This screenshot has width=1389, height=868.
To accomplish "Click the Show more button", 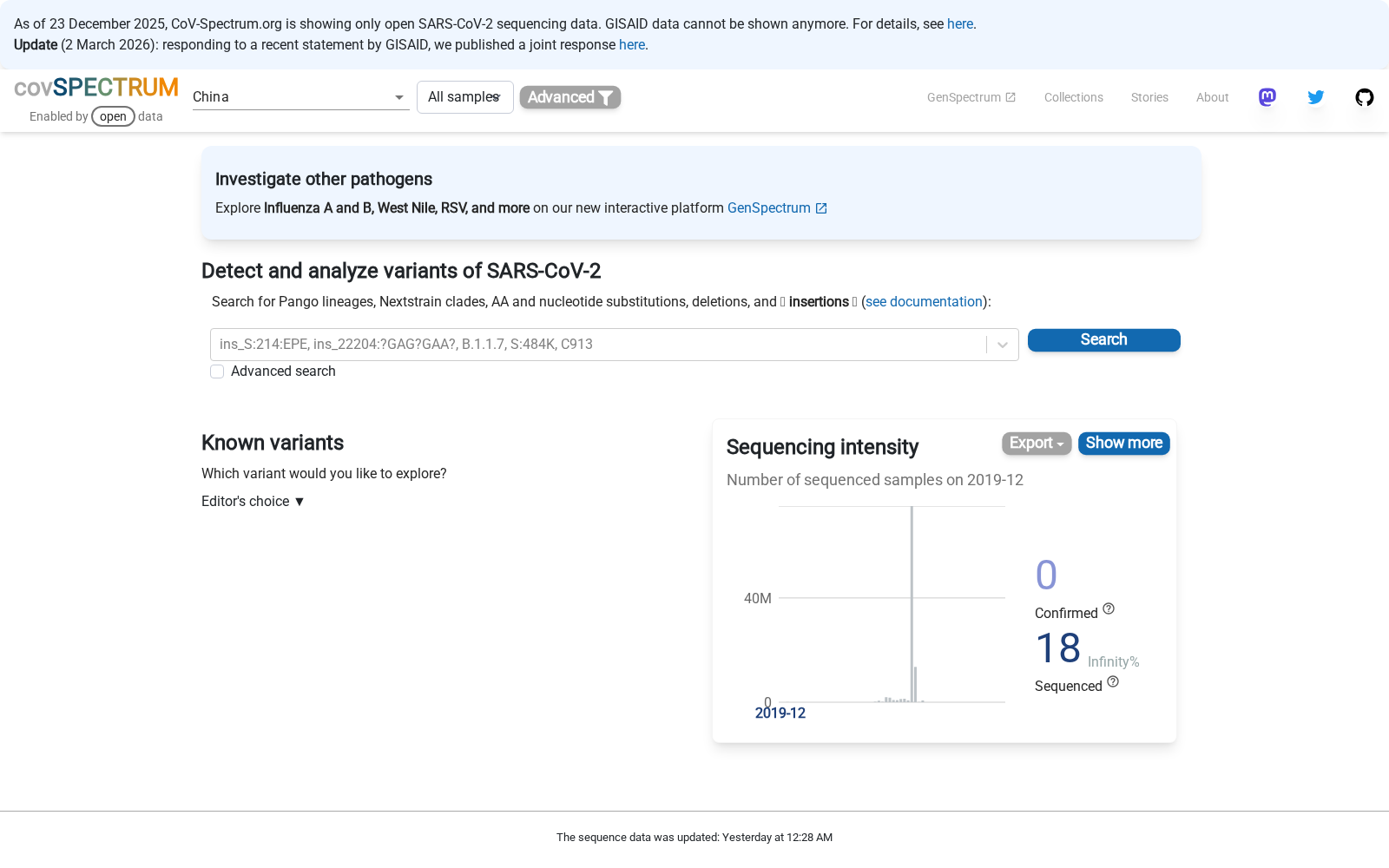I will (x=1124, y=444).
